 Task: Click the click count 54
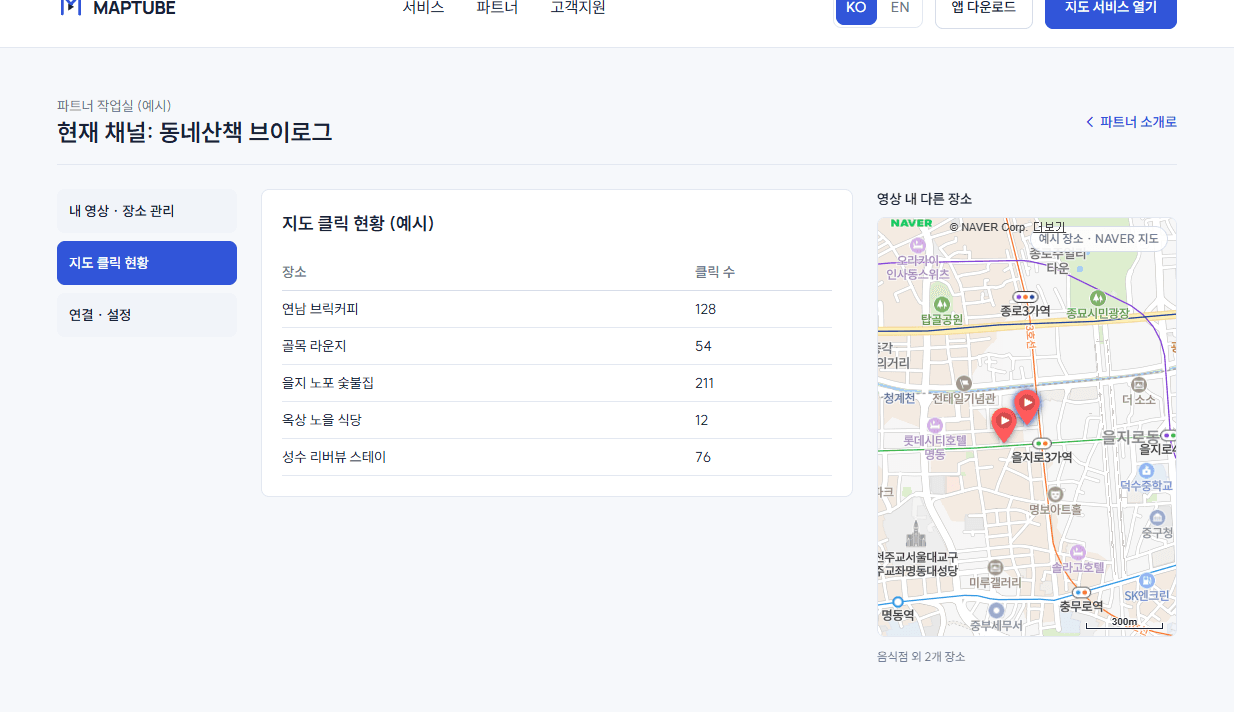[x=703, y=346]
